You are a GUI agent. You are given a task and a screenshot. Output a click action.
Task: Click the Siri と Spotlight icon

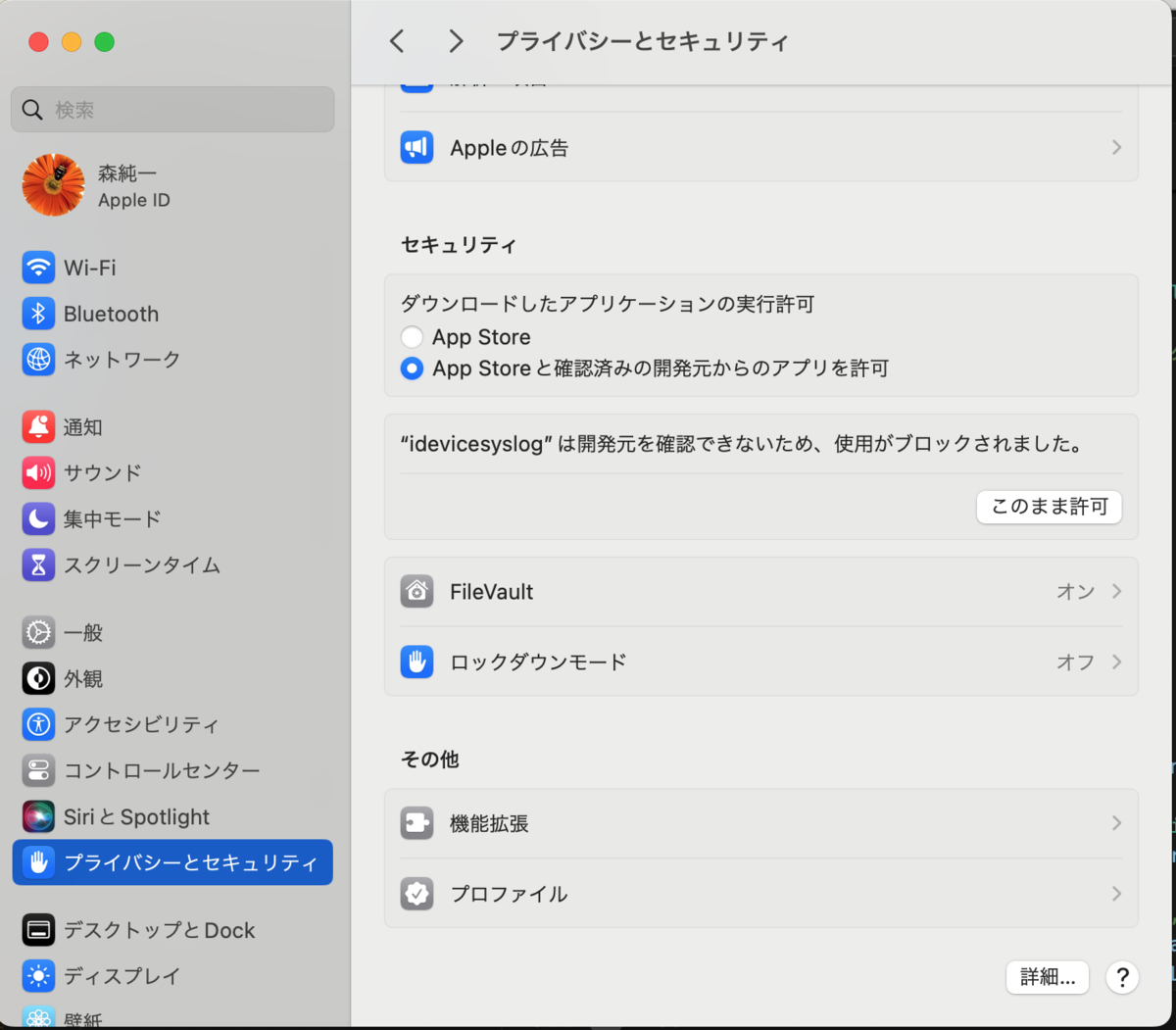[38, 816]
